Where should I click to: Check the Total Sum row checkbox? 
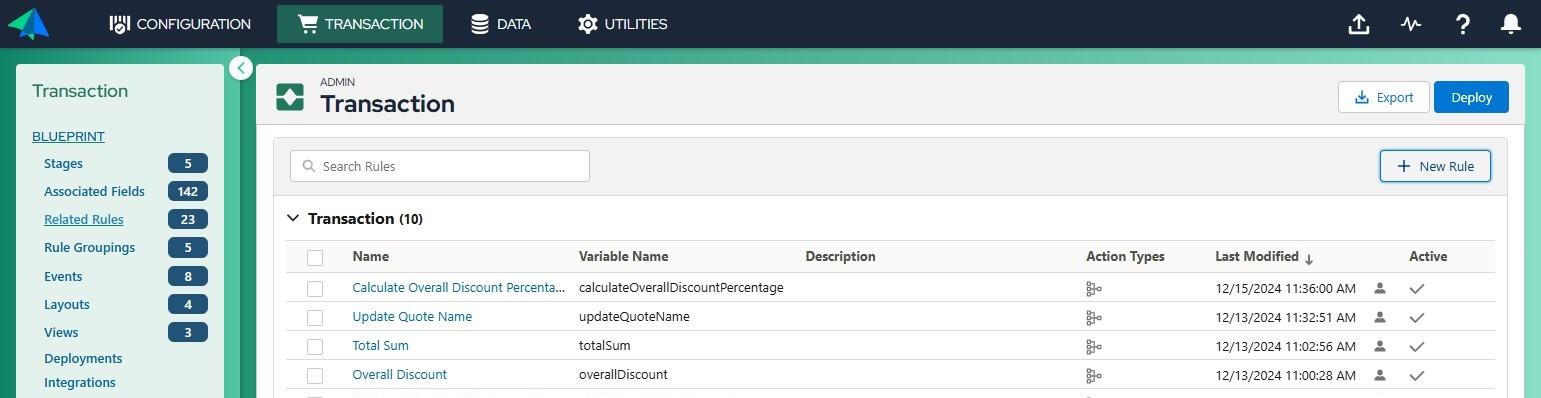point(315,346)
